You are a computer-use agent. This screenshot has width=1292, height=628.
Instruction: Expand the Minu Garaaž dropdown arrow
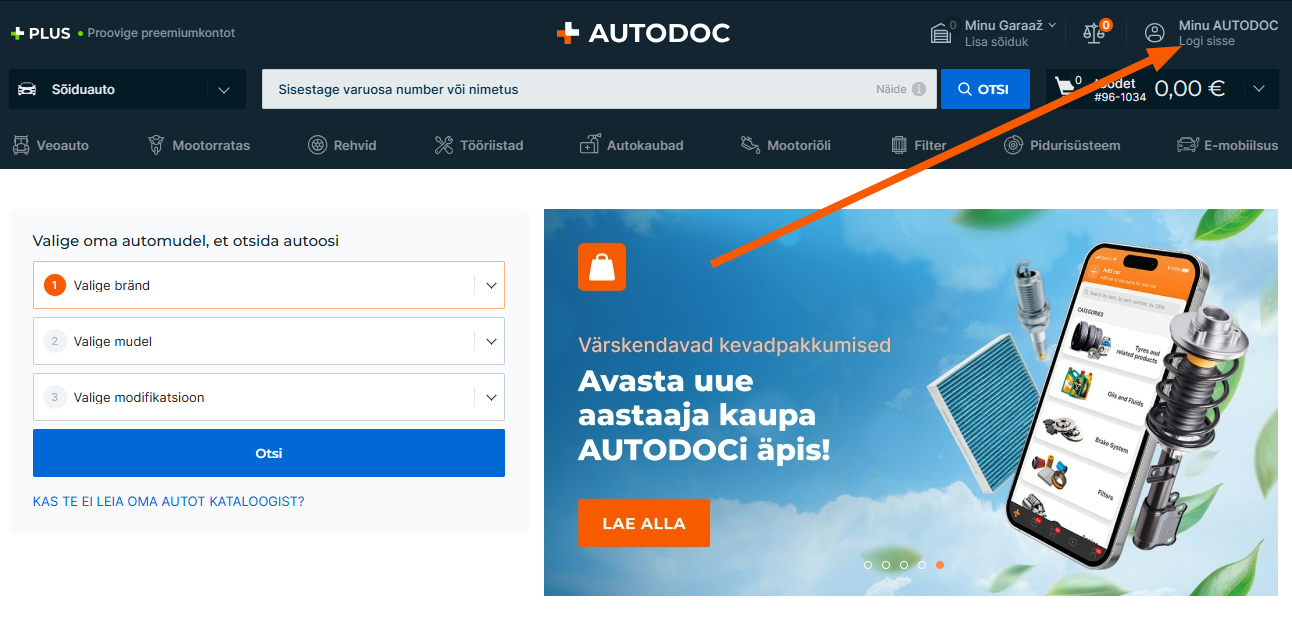(1052, 25)
